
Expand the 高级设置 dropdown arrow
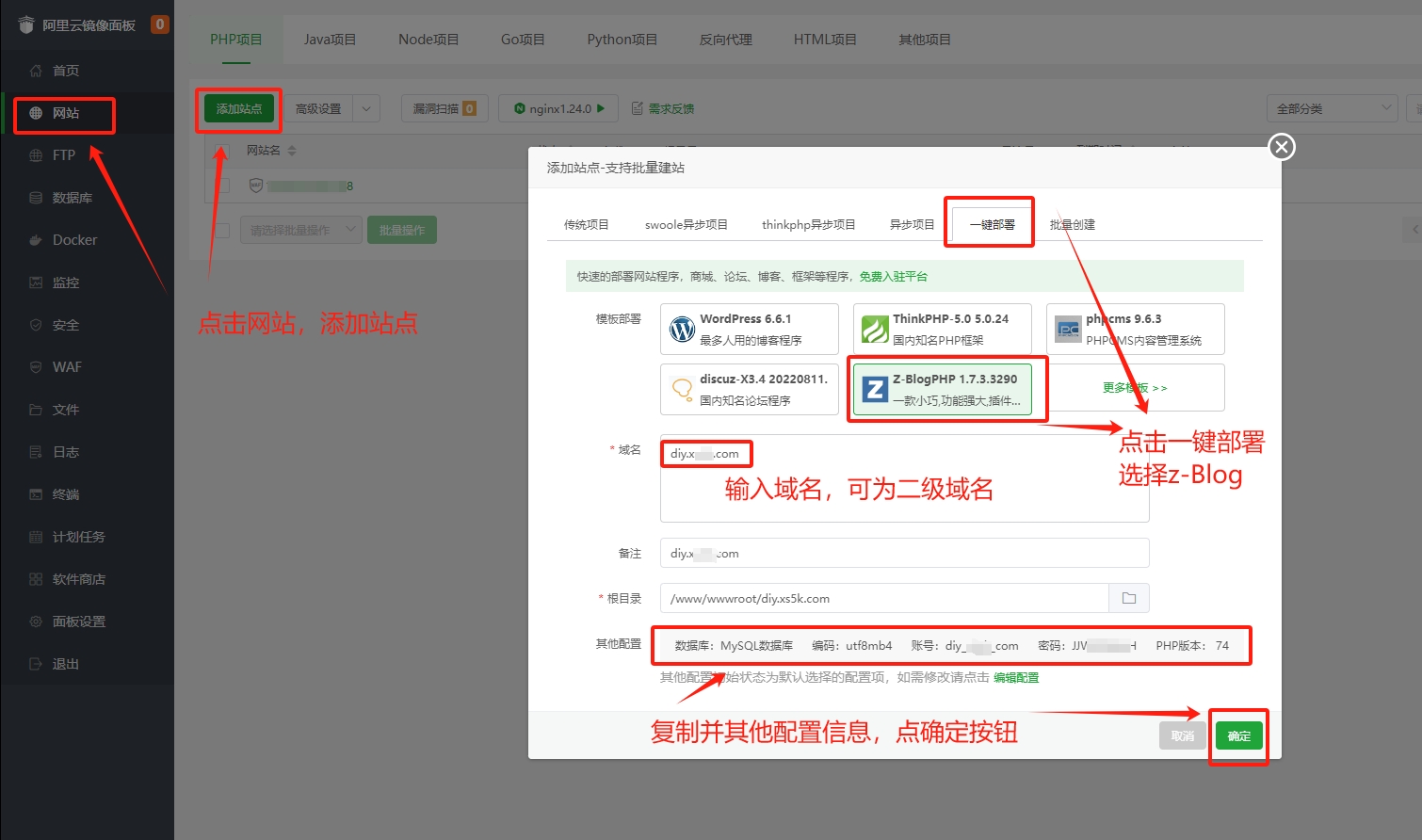tap(367, 107)
